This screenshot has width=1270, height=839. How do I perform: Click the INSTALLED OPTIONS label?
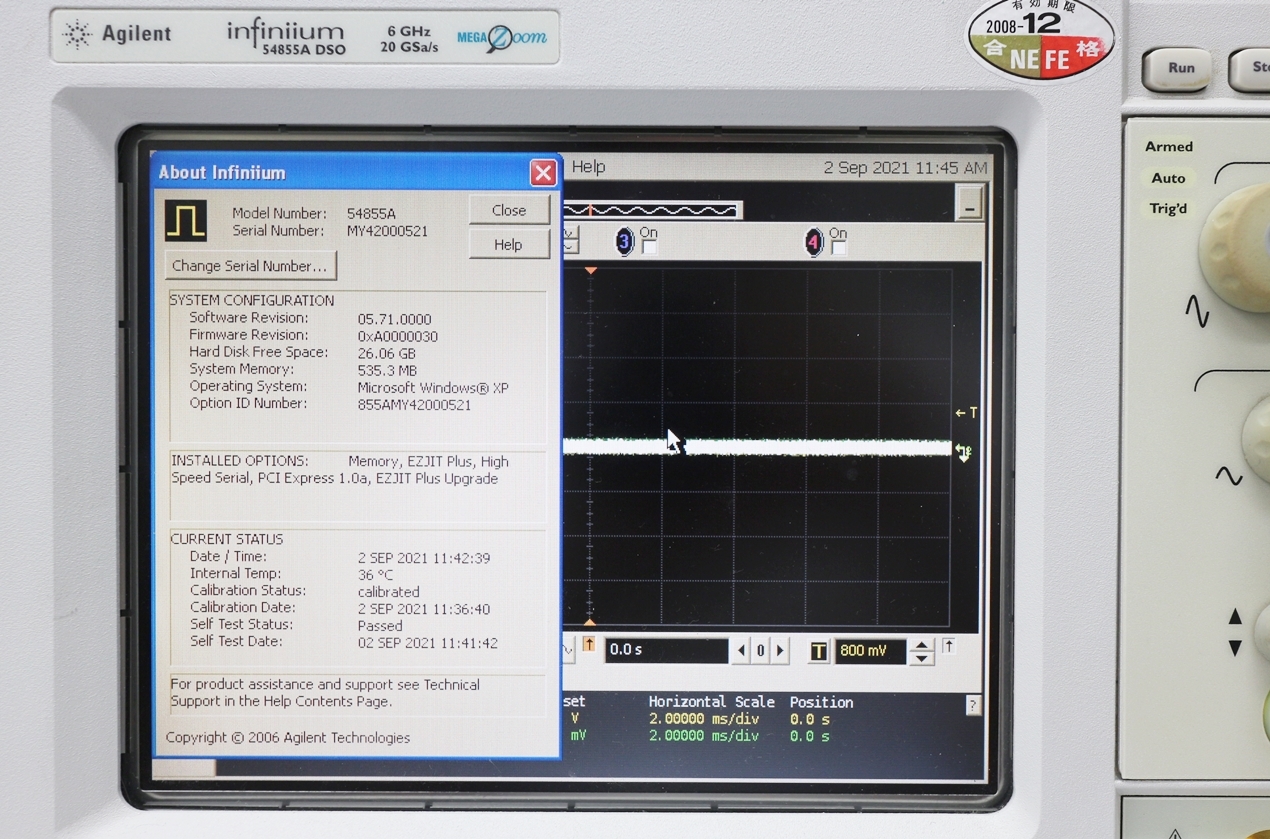(x=240, y=461)
